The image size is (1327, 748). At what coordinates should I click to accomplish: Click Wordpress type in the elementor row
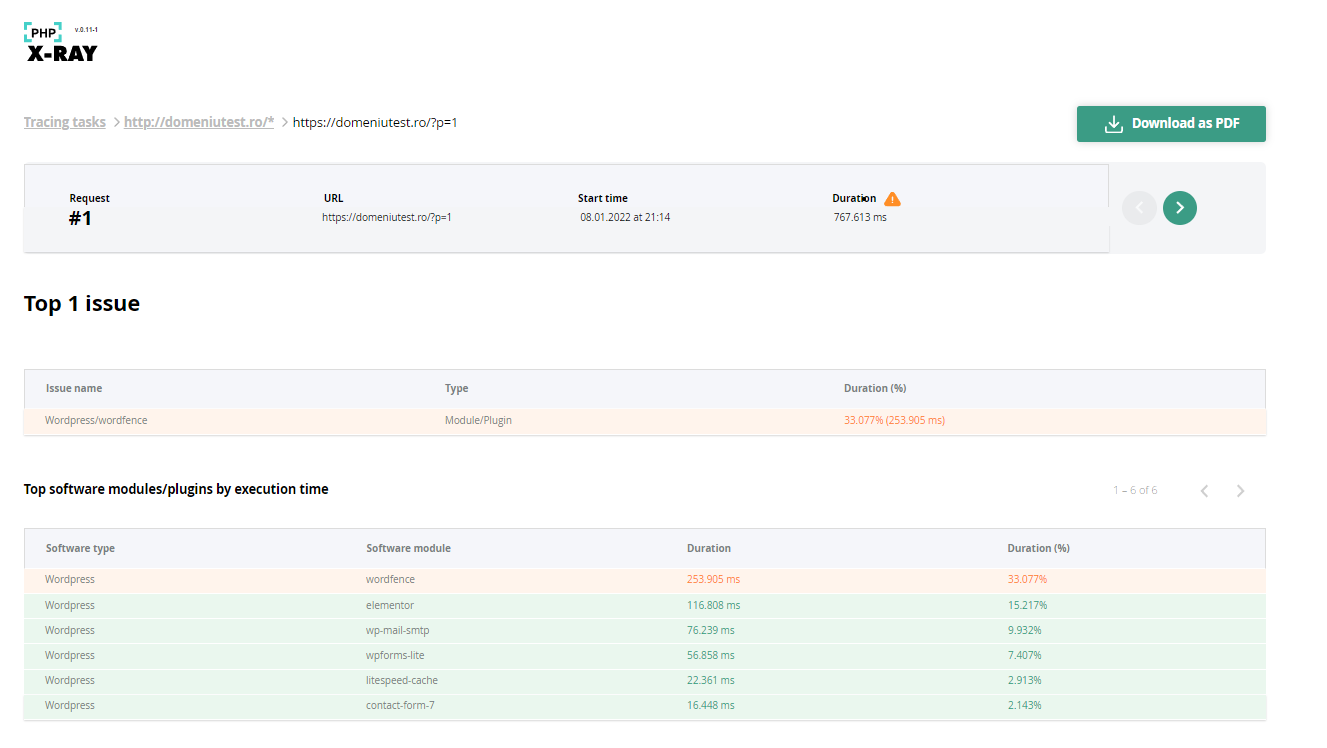(x=70, y=605)
